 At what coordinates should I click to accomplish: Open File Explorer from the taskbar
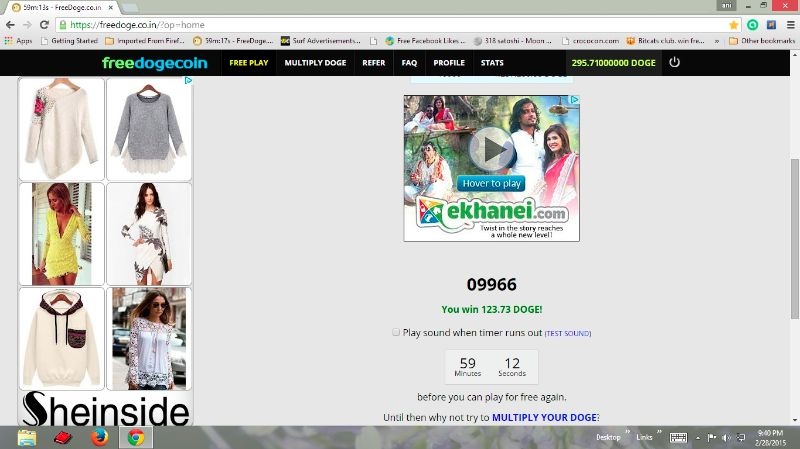pyautogui.click(x=27, y=438)
